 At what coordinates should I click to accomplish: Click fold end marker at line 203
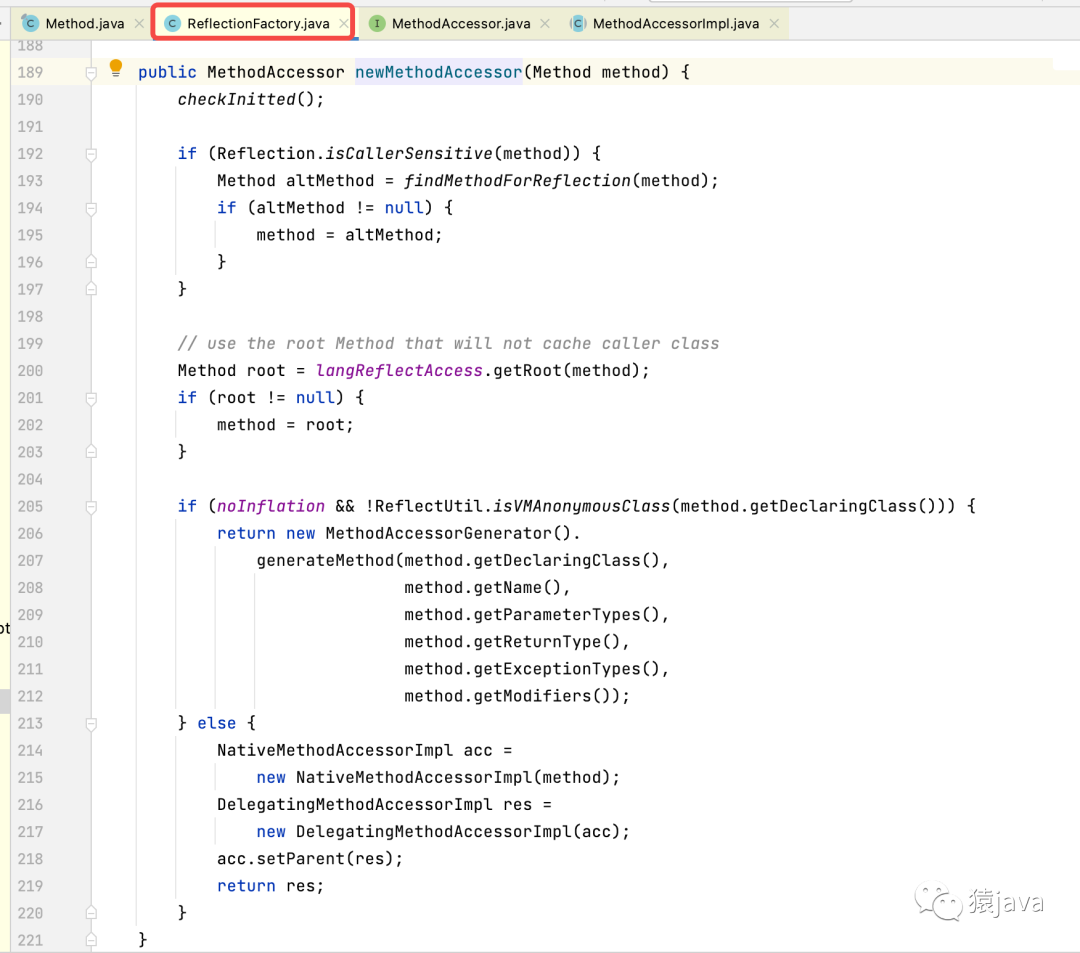91,452
